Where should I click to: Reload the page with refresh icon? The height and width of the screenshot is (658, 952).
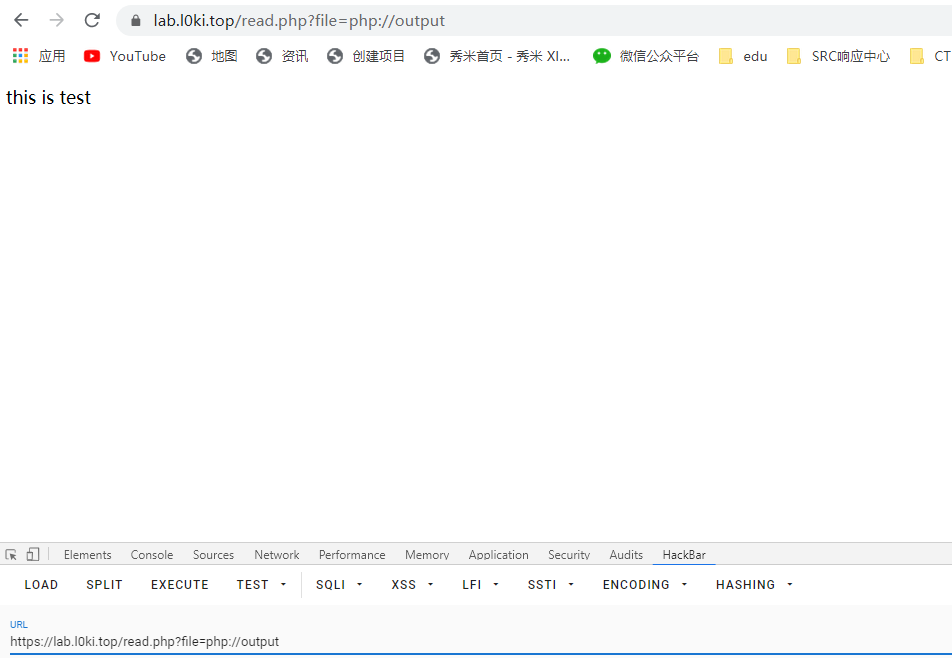click(x=92, y=20)
